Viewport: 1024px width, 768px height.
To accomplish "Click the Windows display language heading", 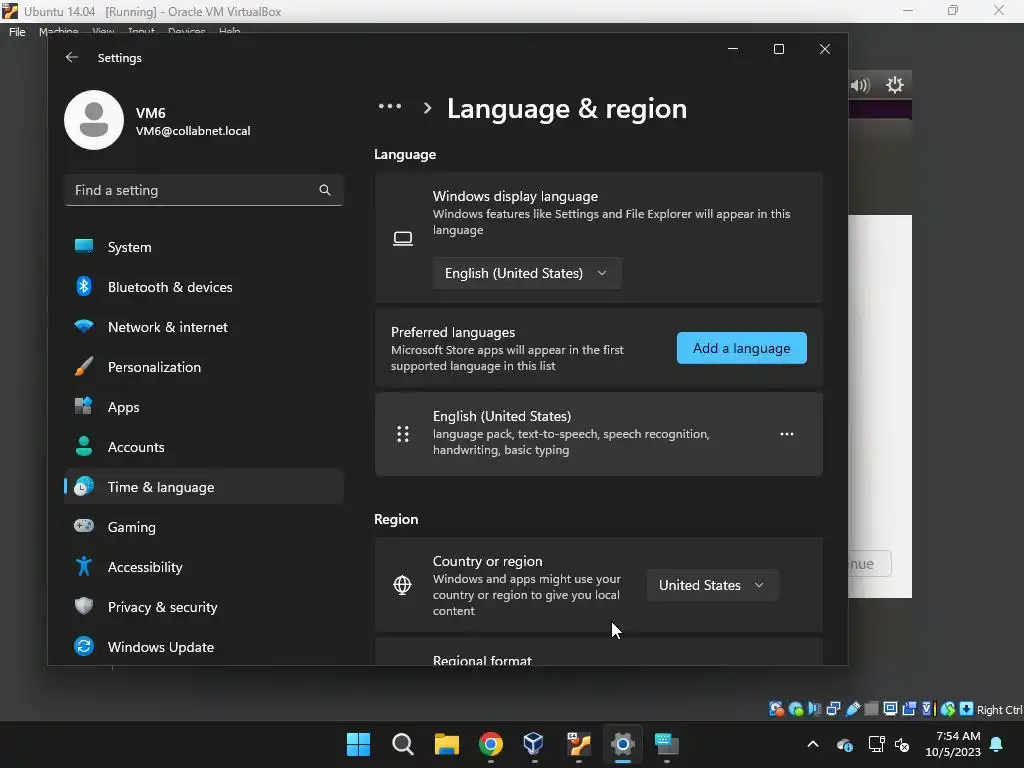I will pos(515,196).
